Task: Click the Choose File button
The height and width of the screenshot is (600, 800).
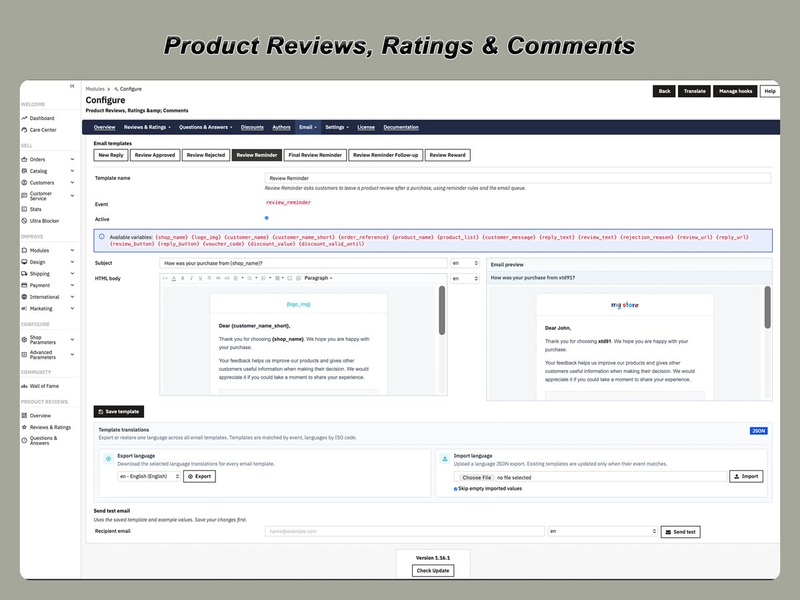Action: (x=477, y=478)
